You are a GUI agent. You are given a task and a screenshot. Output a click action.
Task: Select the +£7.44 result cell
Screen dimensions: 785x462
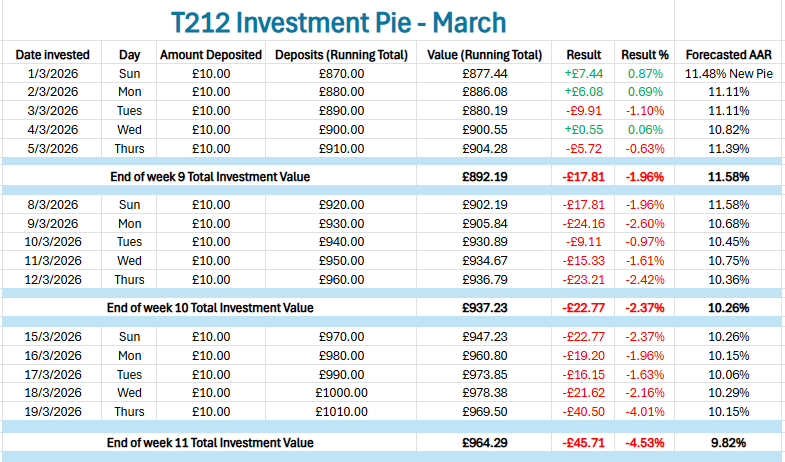point(584,74)
